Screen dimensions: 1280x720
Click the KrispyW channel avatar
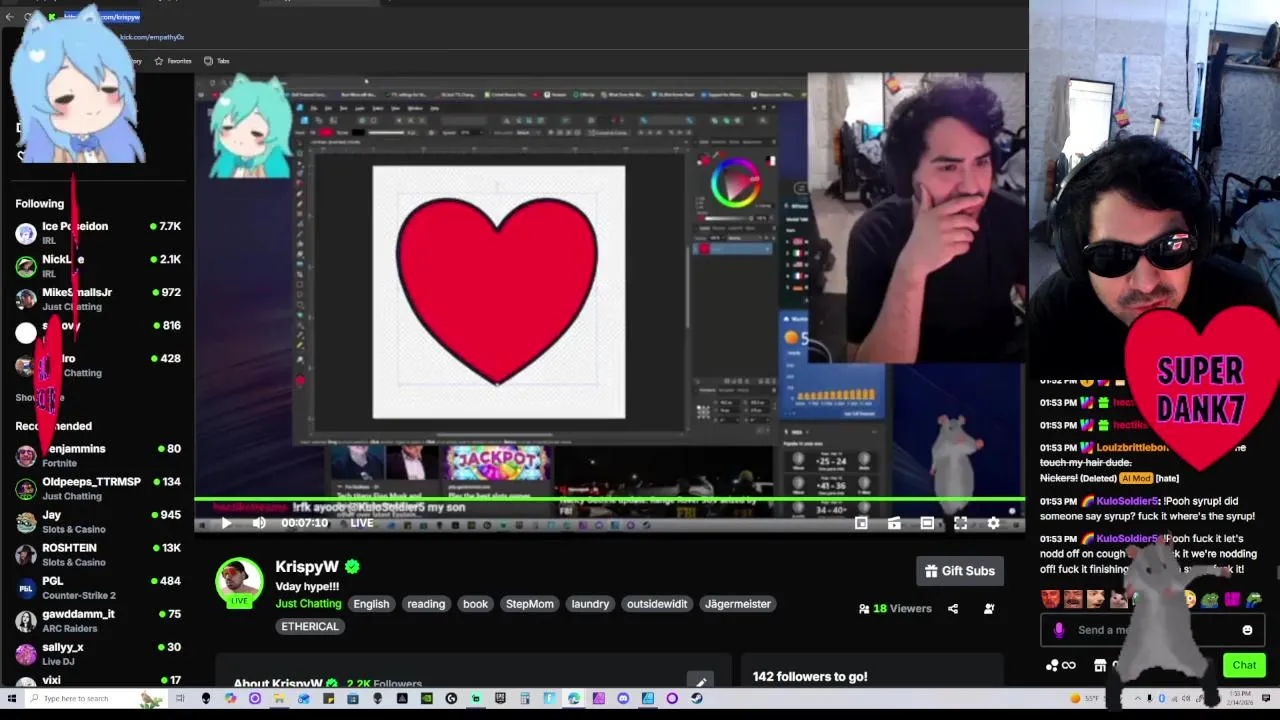click(x=239, y=581)
